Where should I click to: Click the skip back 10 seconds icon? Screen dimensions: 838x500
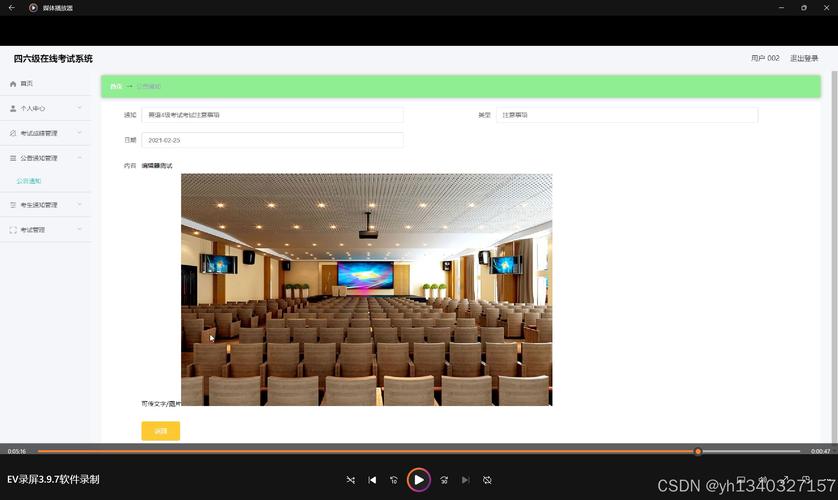394,480
